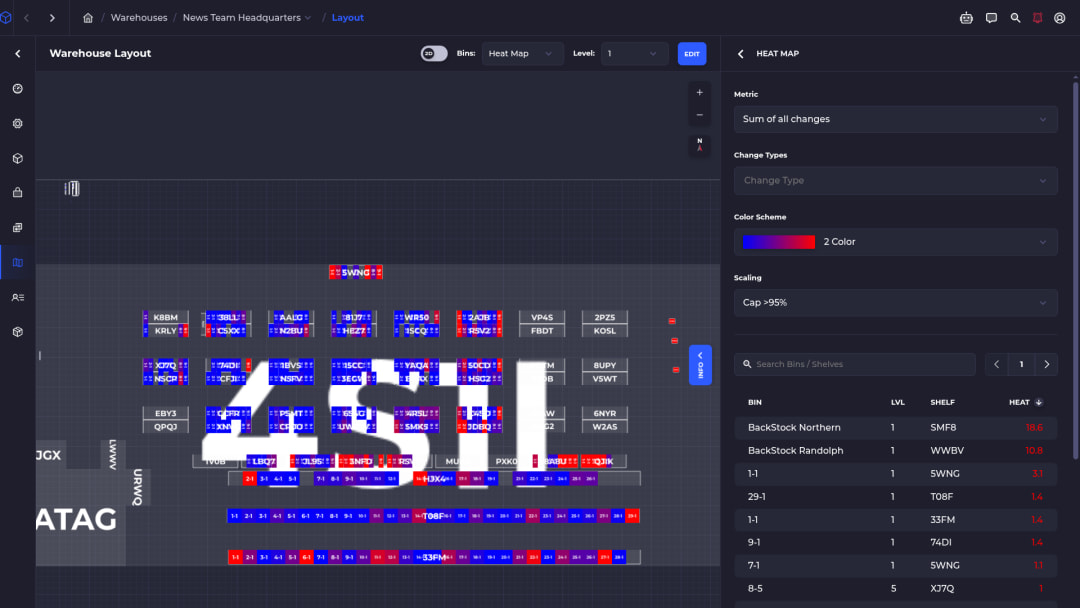The image size is (1080, 608).
Task: Open the Bins Heat Map dropdown
Action: click(x=522, y=54)
